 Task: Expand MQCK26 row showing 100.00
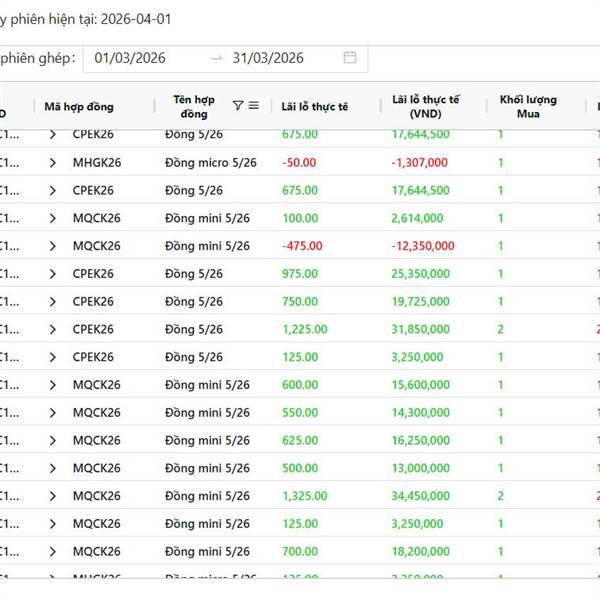pos(53,218)
